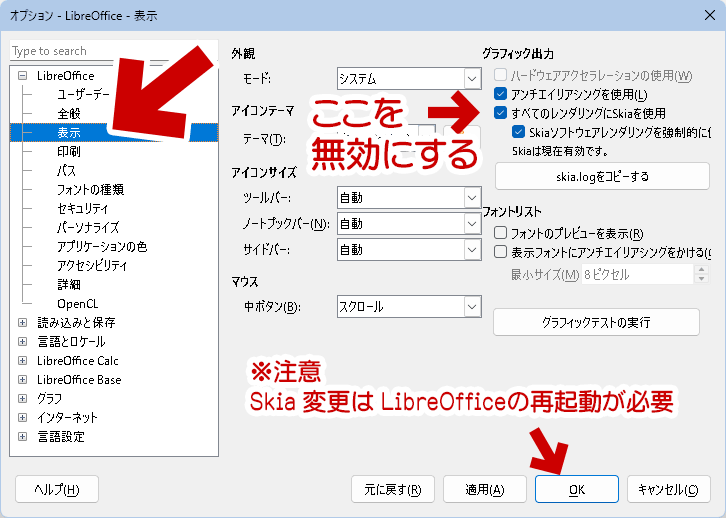Image resolution: width=726 pixels, height=518 pixels.
Task: Increase 最小サイズ with the up stepper
Action: [x=701, y=269]
